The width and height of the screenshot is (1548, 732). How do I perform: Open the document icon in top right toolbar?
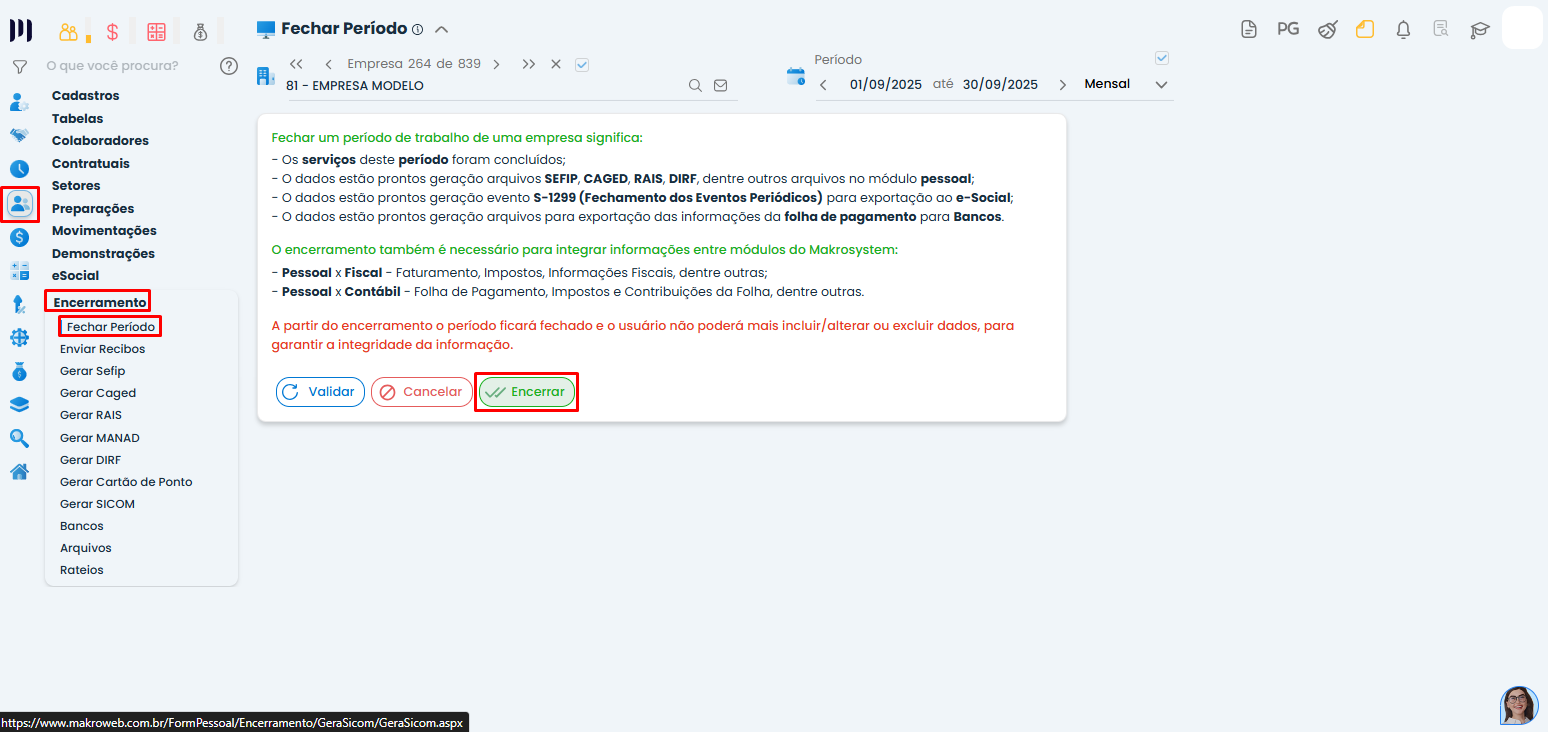coord(1248,29)
